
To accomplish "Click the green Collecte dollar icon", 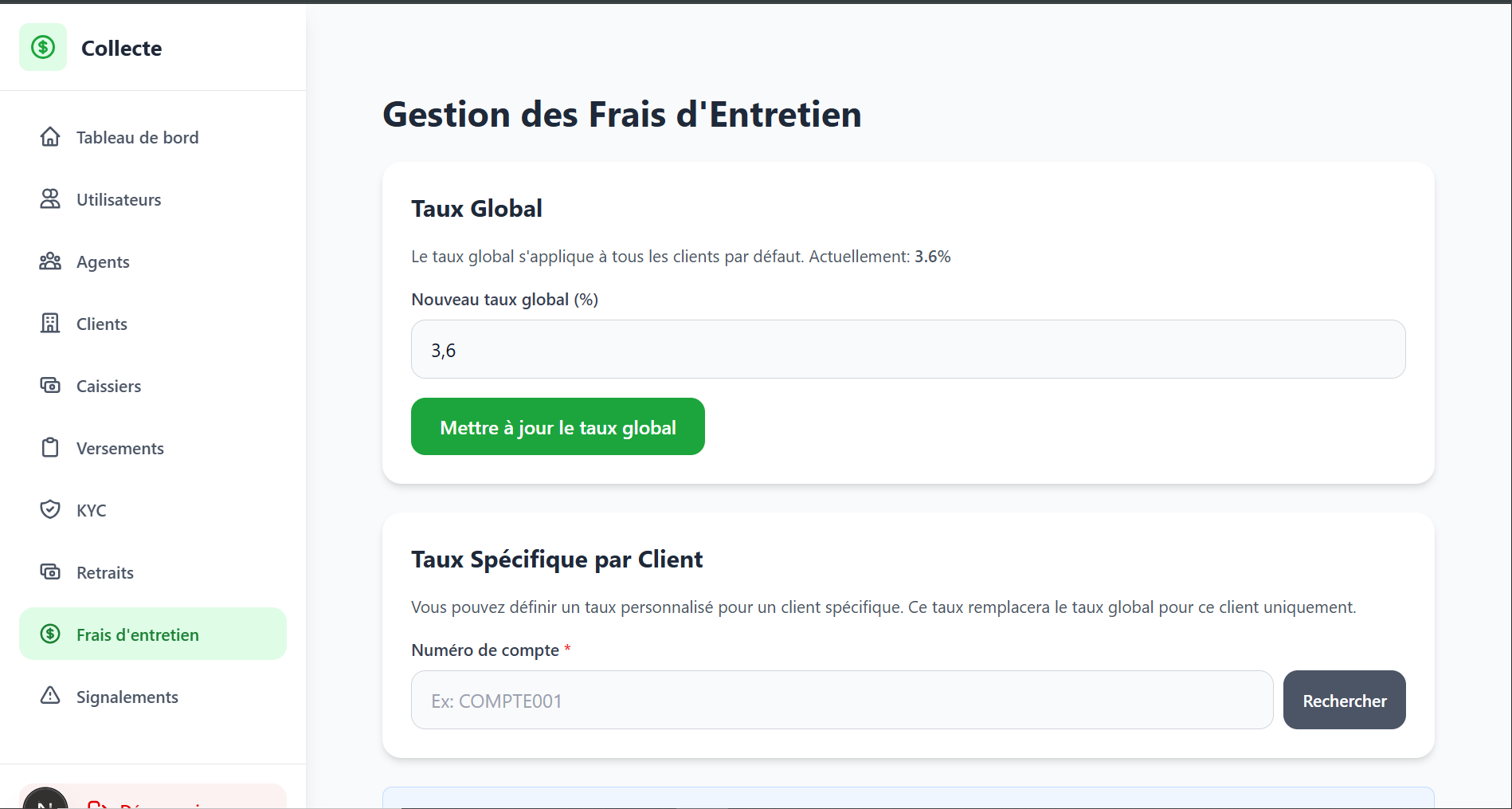I will pos(43,47).
